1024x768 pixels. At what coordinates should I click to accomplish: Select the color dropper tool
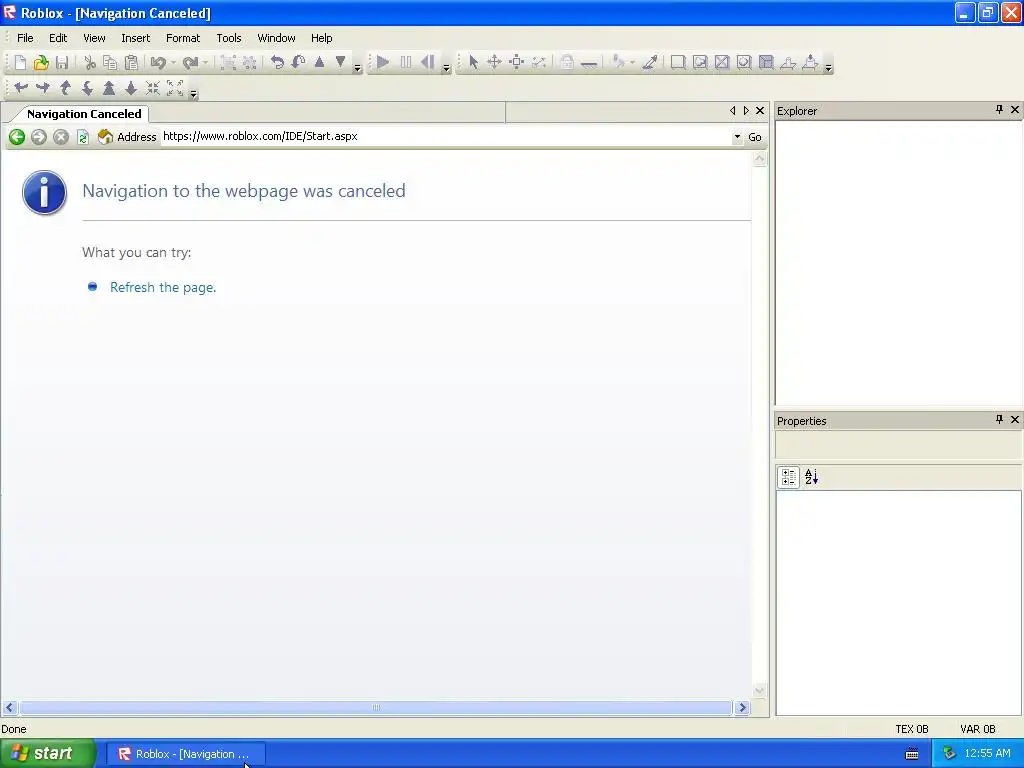coord(650,63)
